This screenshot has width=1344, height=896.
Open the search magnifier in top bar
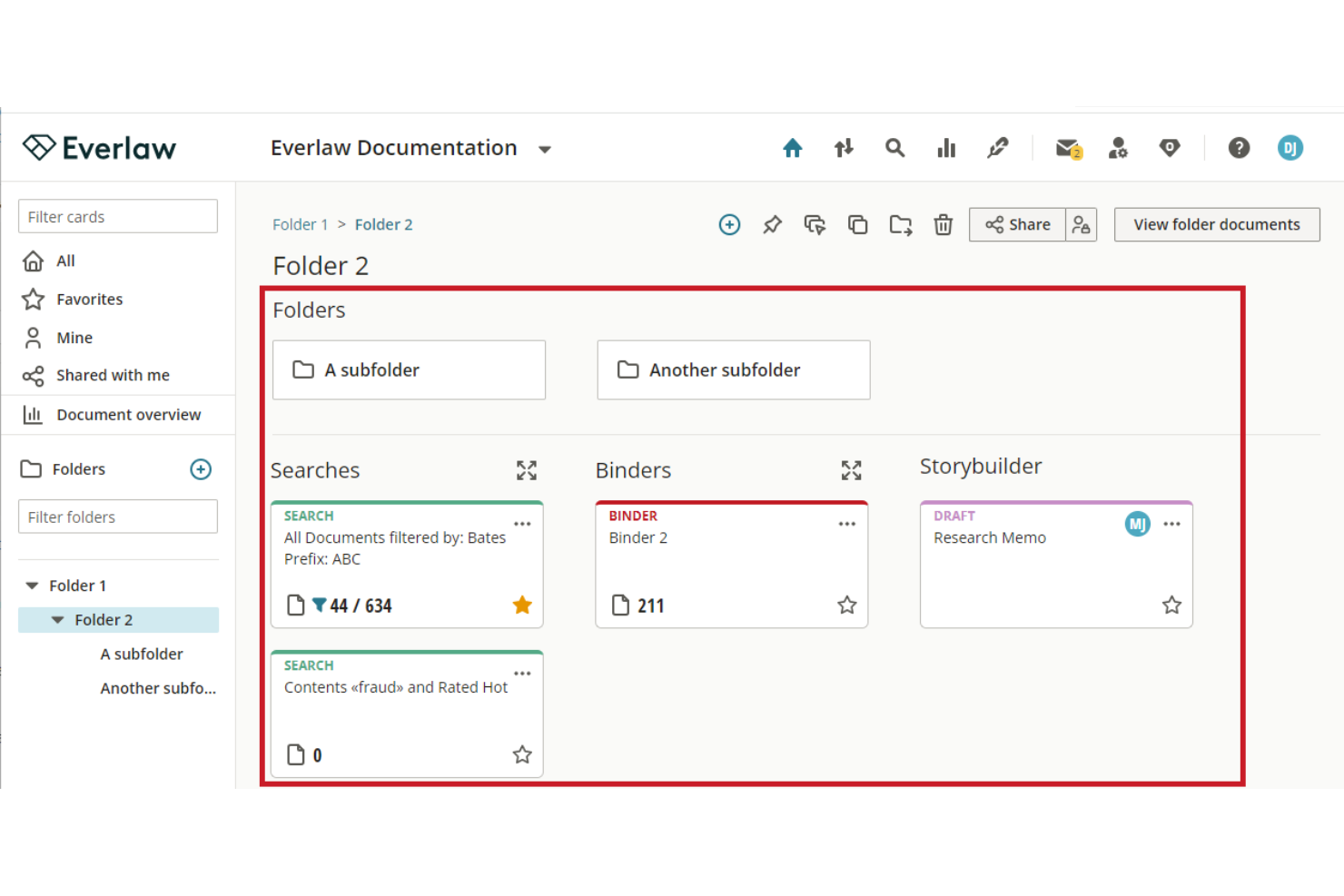(895, 148)
